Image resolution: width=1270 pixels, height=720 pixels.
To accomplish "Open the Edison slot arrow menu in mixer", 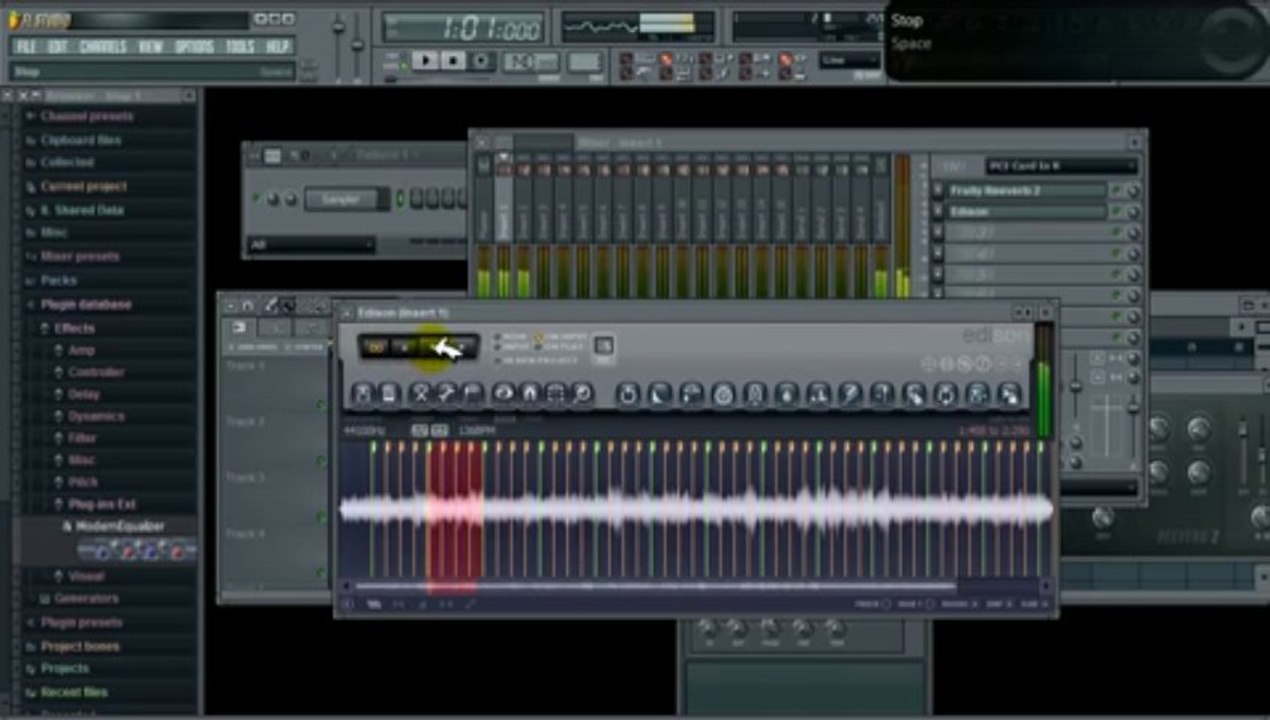I will (x=937, y=211).
